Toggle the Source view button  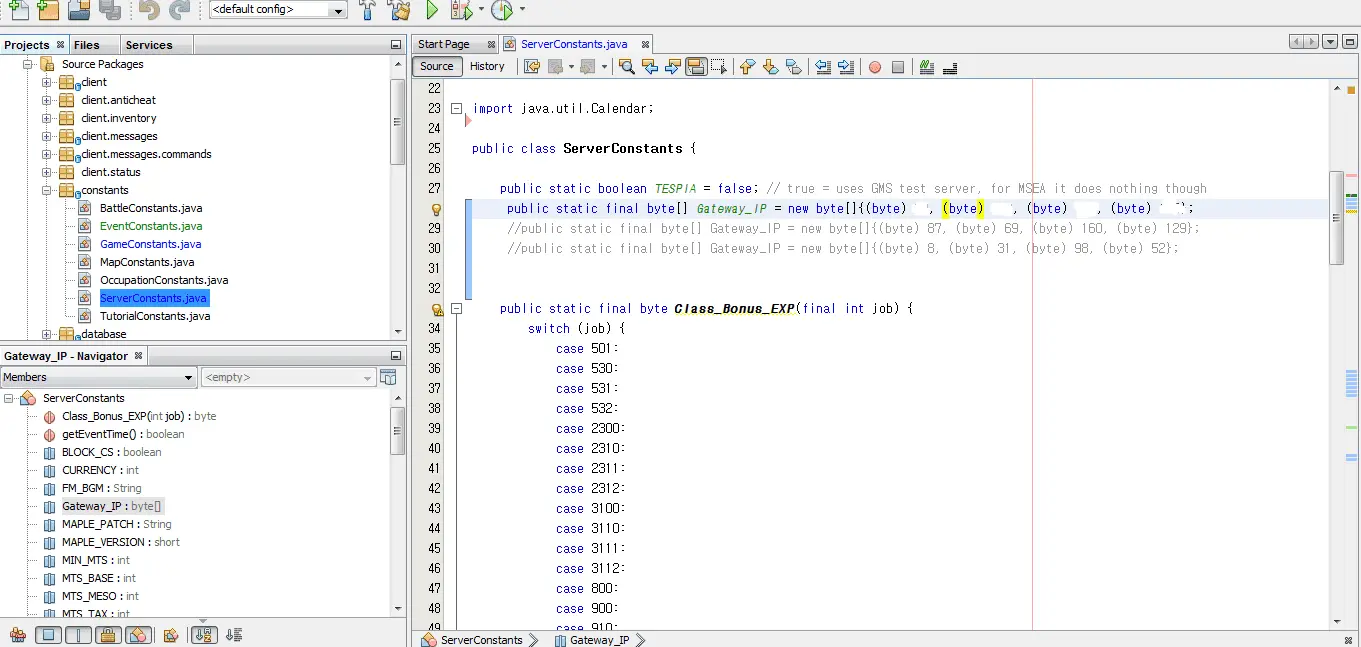coord(437,66)
